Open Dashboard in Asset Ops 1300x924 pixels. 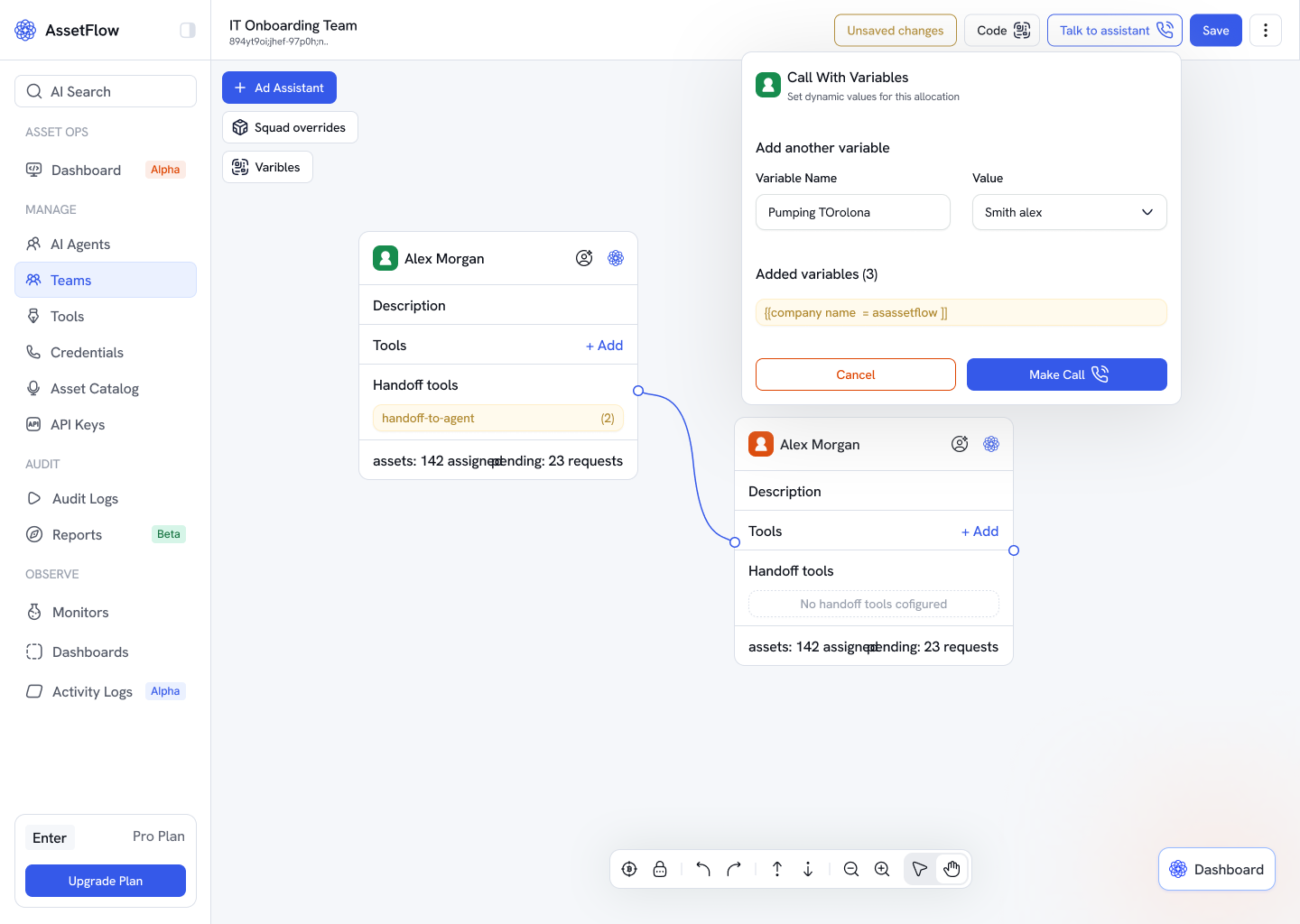click(106, 170)
